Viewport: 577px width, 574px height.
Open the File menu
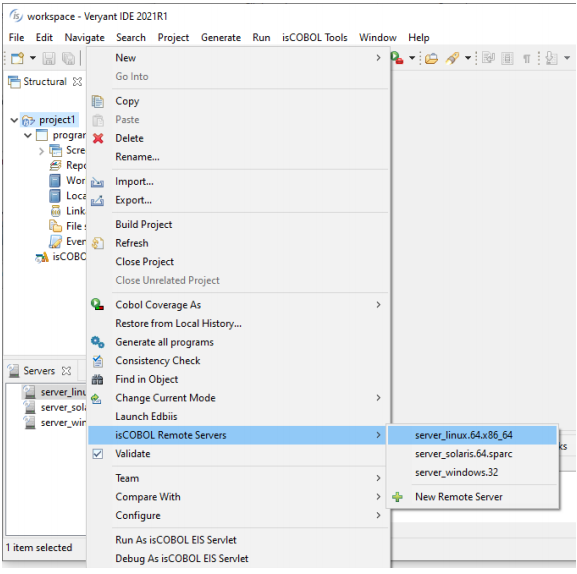tap(16, 38)
